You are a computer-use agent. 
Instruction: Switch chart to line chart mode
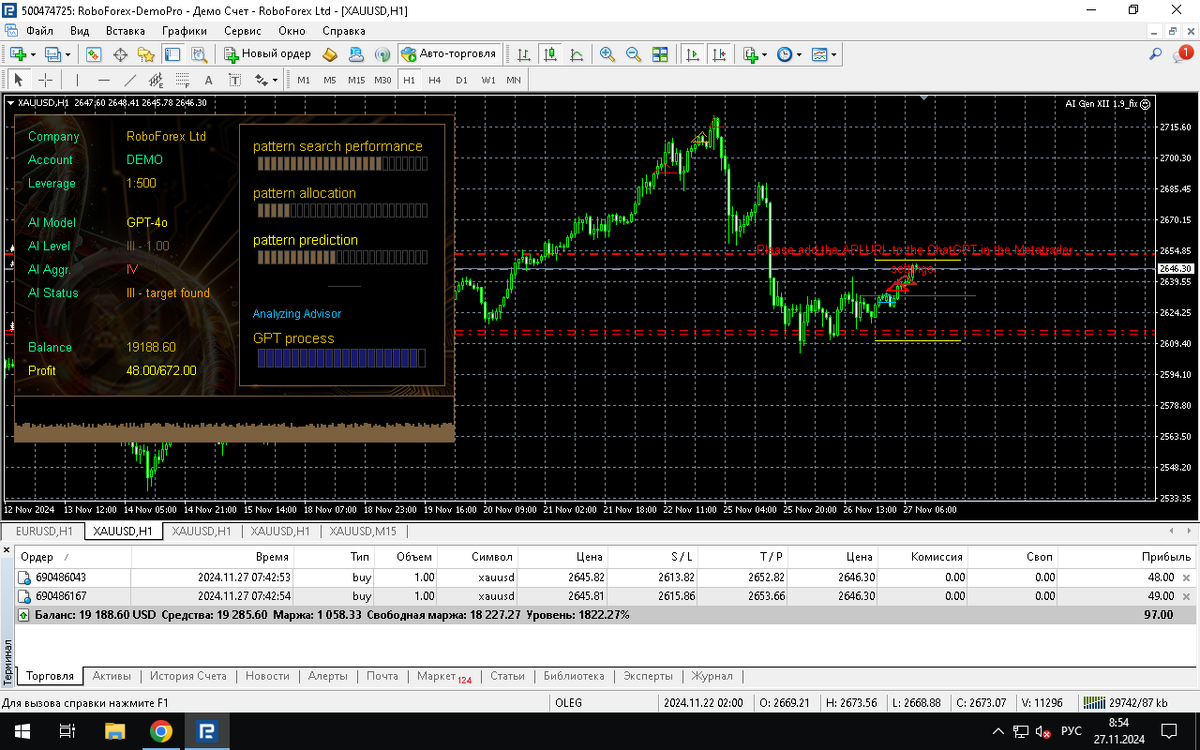click(577, 54)
